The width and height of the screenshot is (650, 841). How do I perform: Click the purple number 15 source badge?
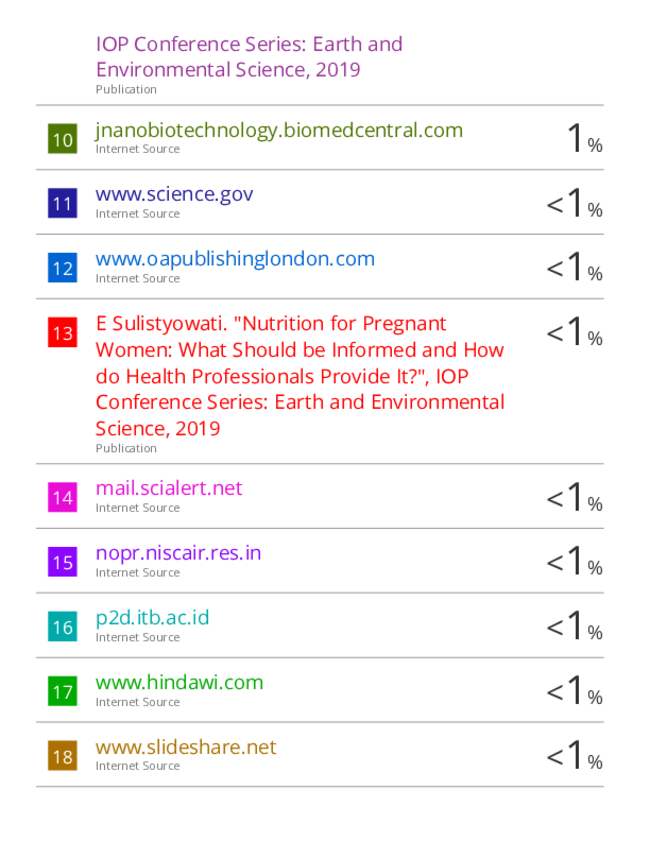pyautogui.click(x=62, y=562)
